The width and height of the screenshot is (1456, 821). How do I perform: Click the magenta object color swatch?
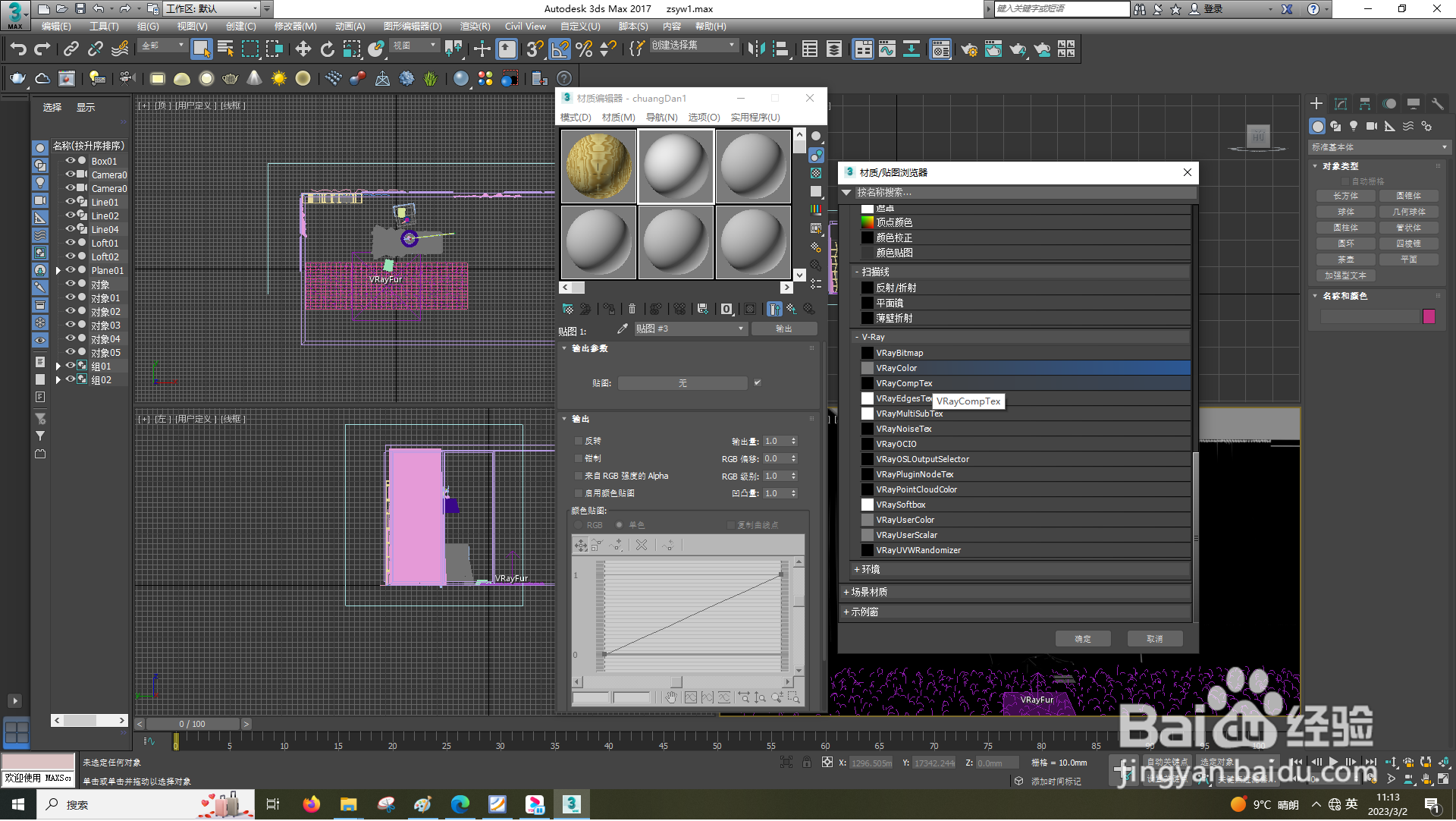(x=1429, y=316)
